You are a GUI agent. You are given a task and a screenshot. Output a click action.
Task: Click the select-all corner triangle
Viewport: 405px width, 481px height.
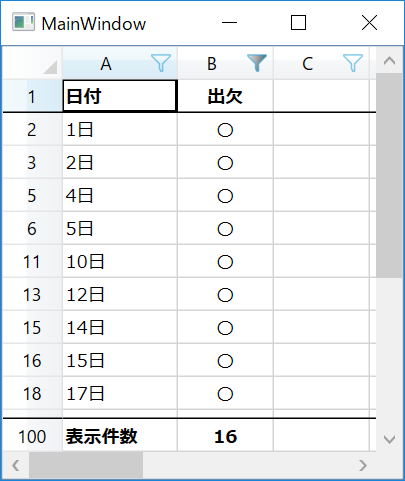coord(50,67)
